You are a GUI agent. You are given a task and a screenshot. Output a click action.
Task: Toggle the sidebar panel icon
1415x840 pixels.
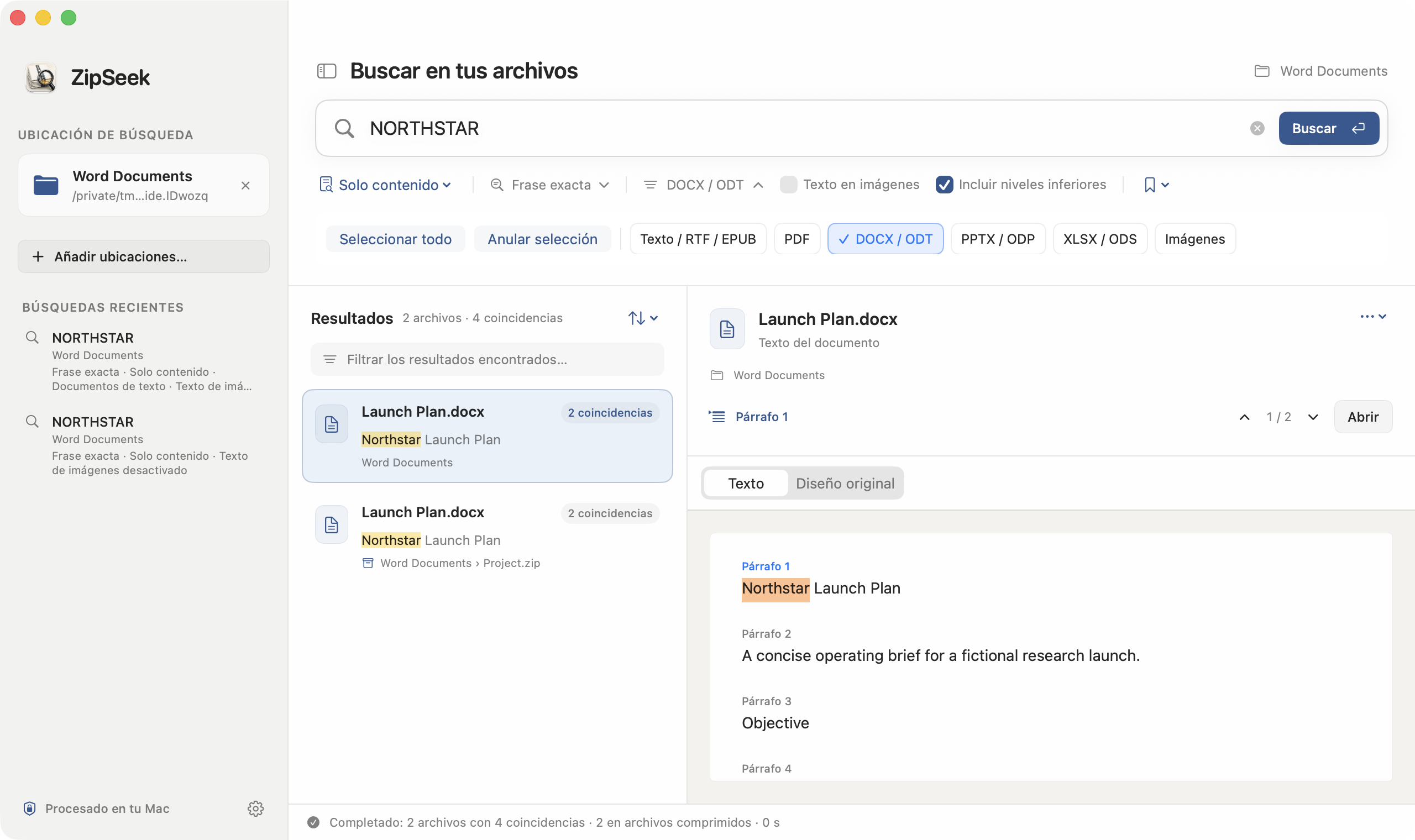click(327, 71)
